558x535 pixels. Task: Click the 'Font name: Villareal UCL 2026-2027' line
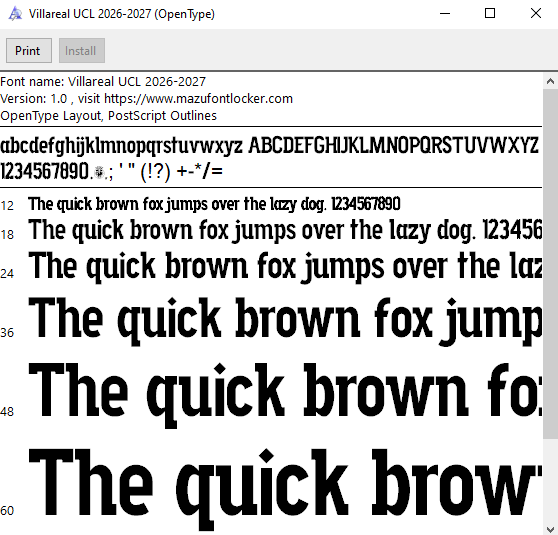(103, 82)
